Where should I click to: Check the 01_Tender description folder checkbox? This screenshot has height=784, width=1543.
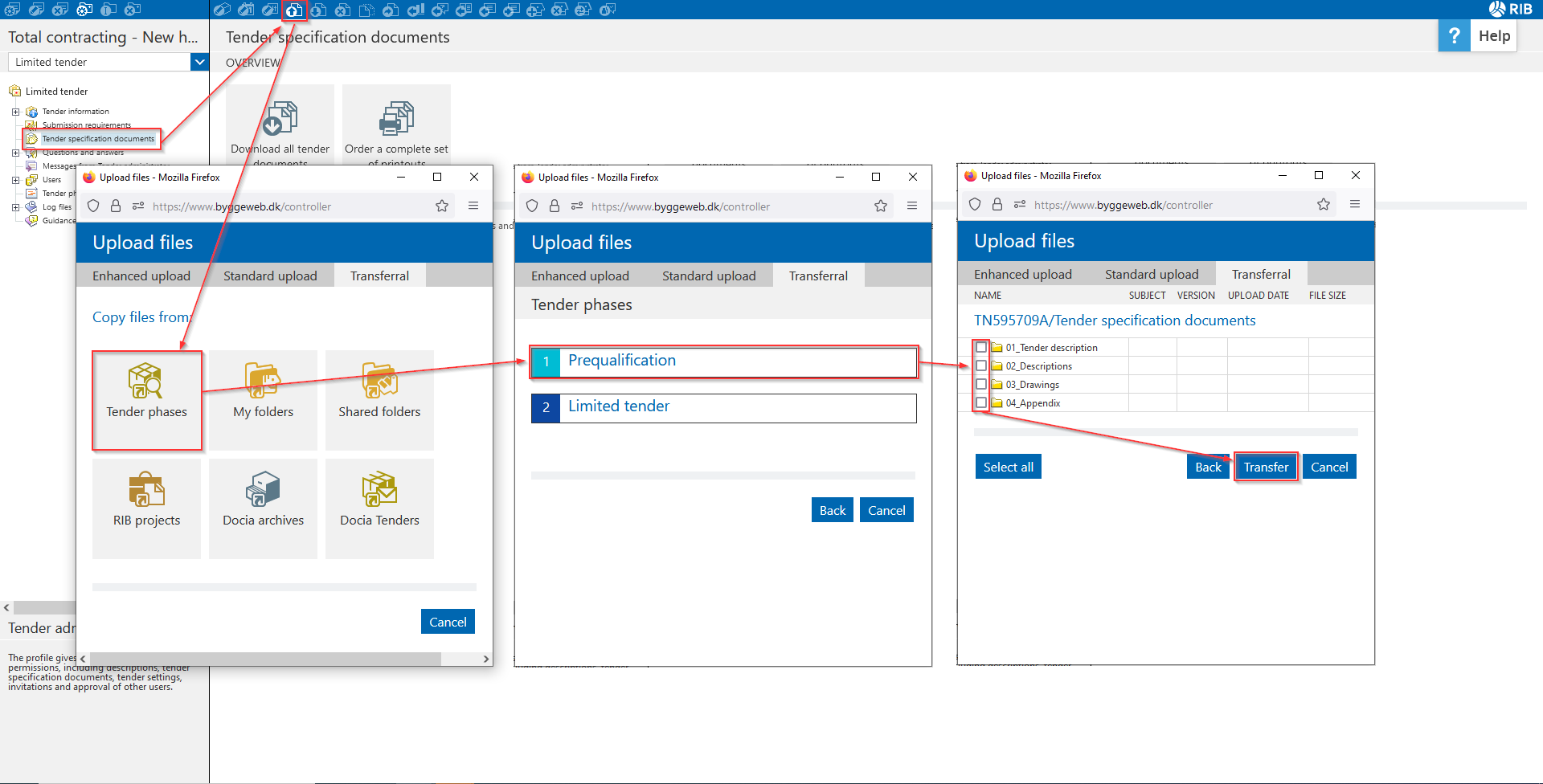click(x=981, y=348)
